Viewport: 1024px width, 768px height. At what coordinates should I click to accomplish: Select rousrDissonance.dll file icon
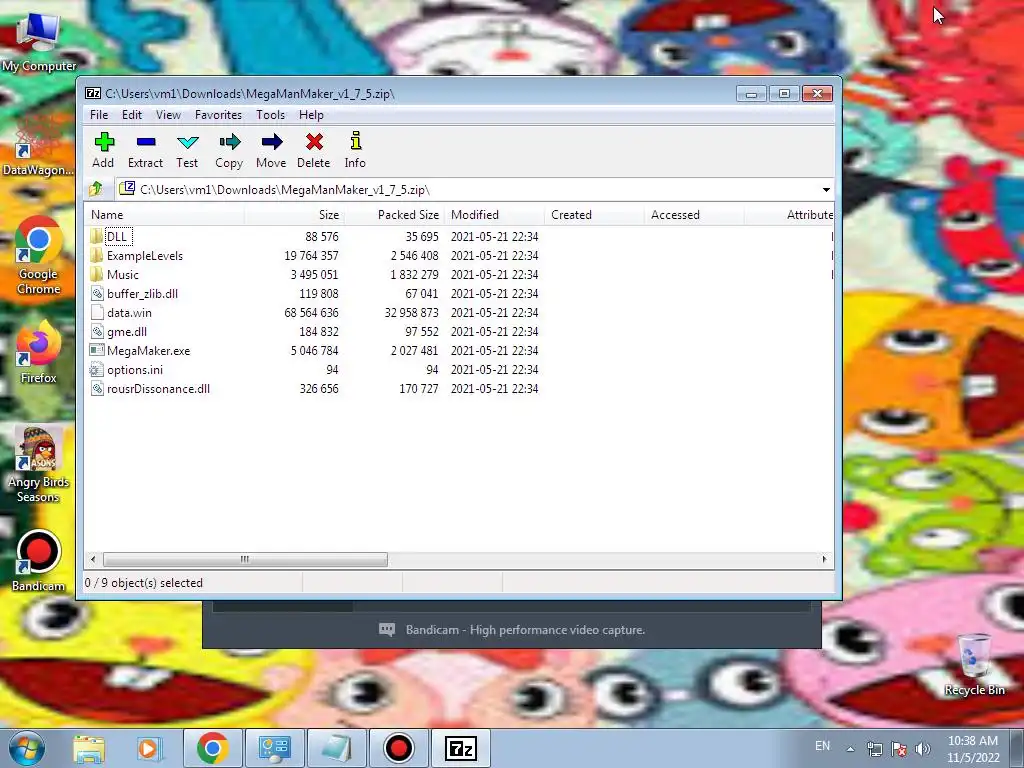[97, 389]
